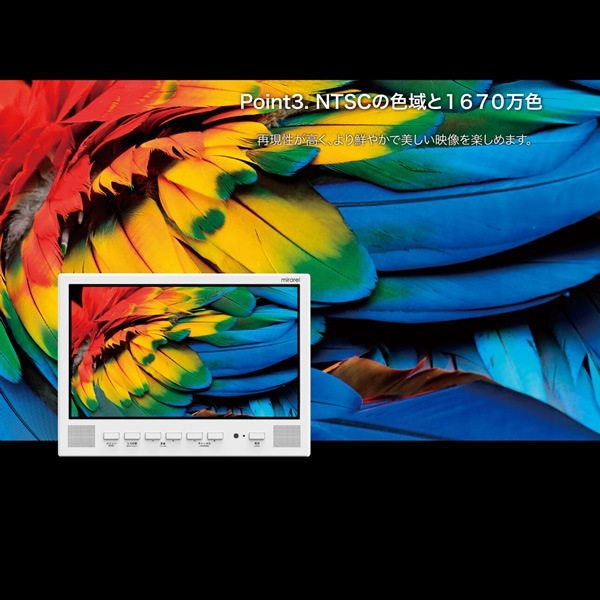600x600 pixels.
Task: Click the large round IR sensor dot
Action: 235,437
